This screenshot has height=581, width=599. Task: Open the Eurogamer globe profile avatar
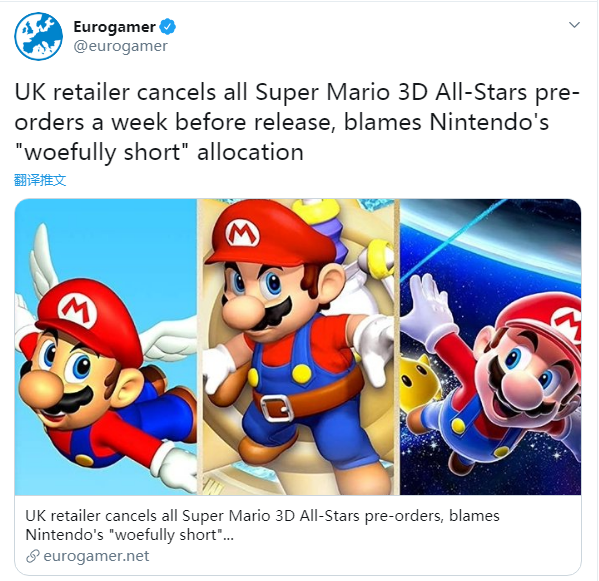click(x=38, y=36)
